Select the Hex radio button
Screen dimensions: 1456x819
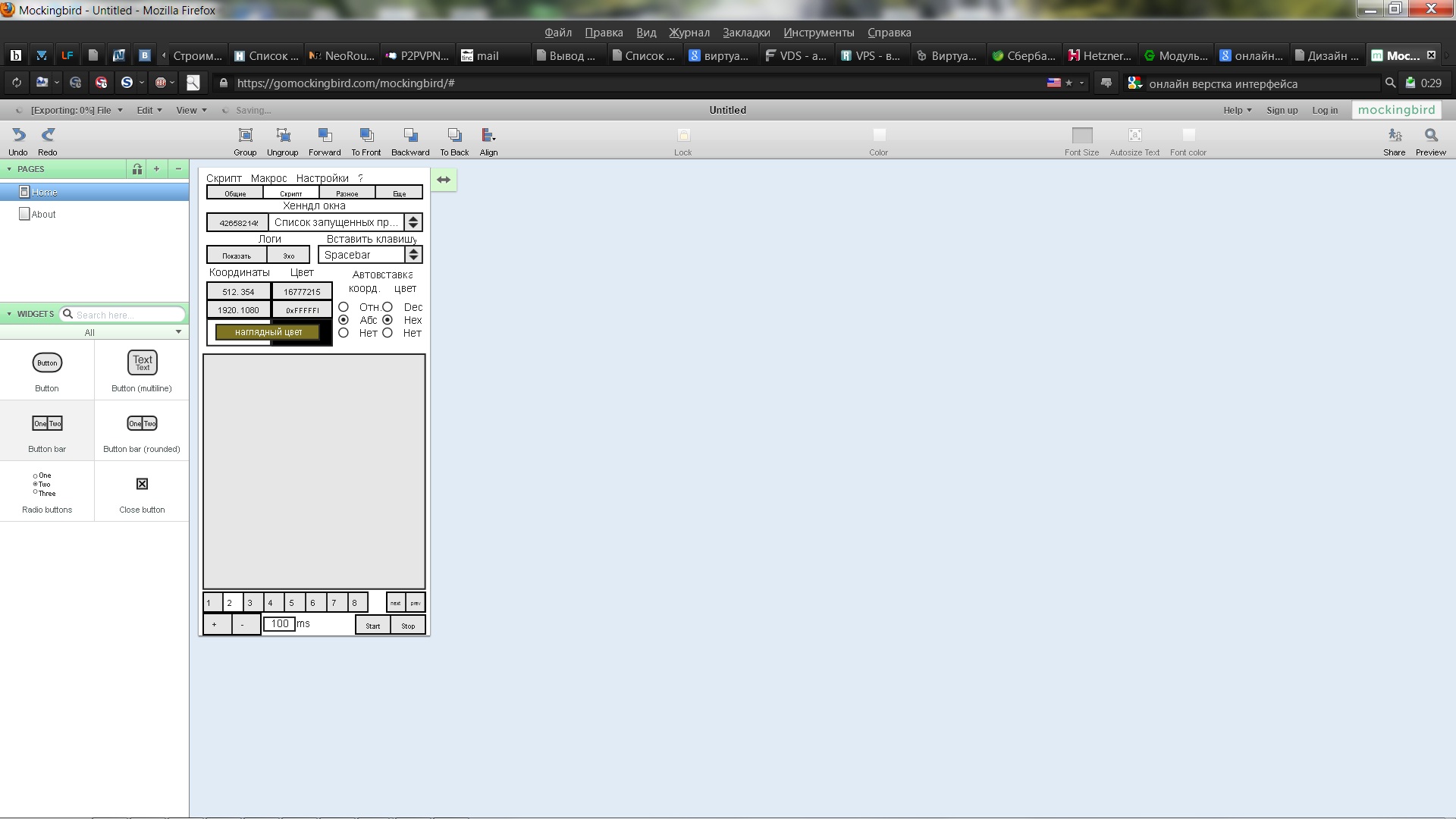click(x=388, y=320)
